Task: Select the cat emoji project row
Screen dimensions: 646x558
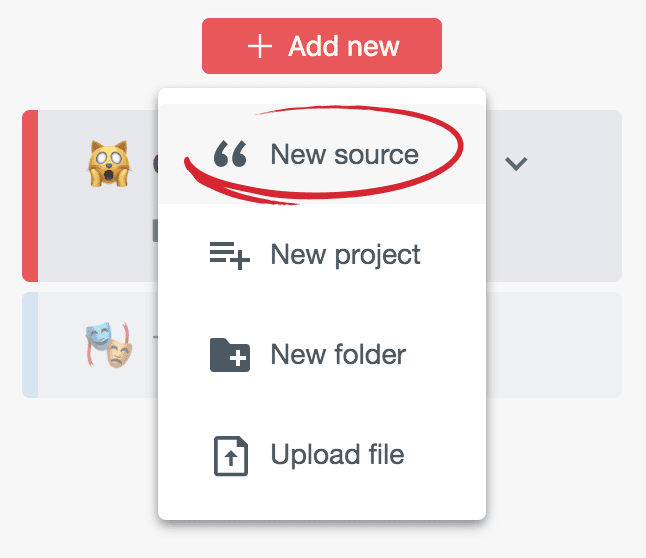Action: [560, 230]
